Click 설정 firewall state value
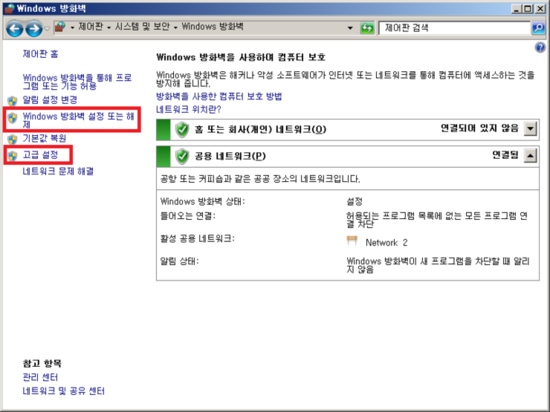Screen dimensions: 550x412 pyautogui.click(x=354, y=202)
